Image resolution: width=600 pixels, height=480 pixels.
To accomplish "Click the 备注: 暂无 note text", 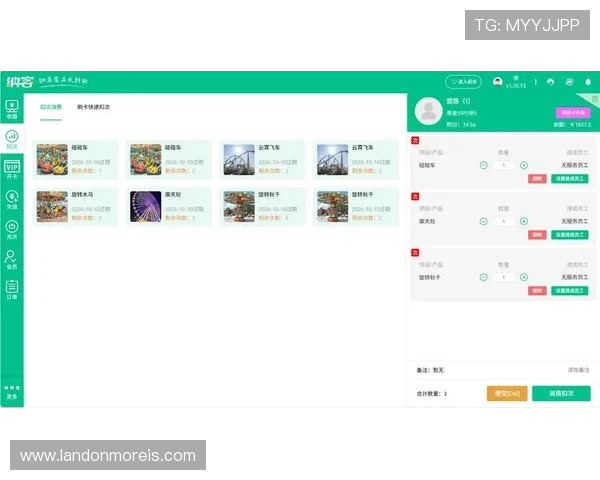I will (430, 370).
